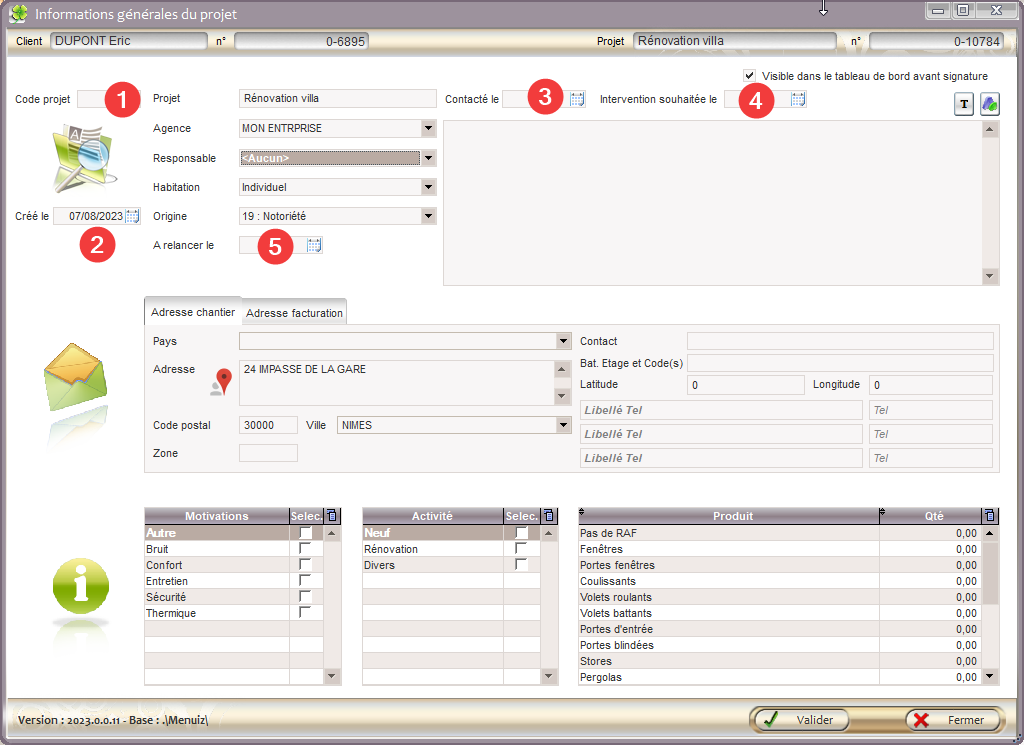
Task: Sort by Motivations column header
Action: [x=217, y=516]
